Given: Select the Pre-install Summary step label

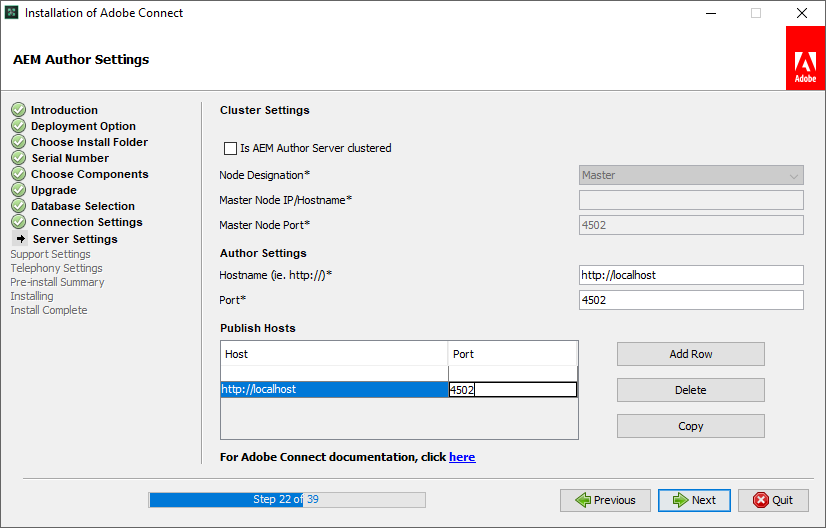Looking at the screenshot, I should (57, 282).
